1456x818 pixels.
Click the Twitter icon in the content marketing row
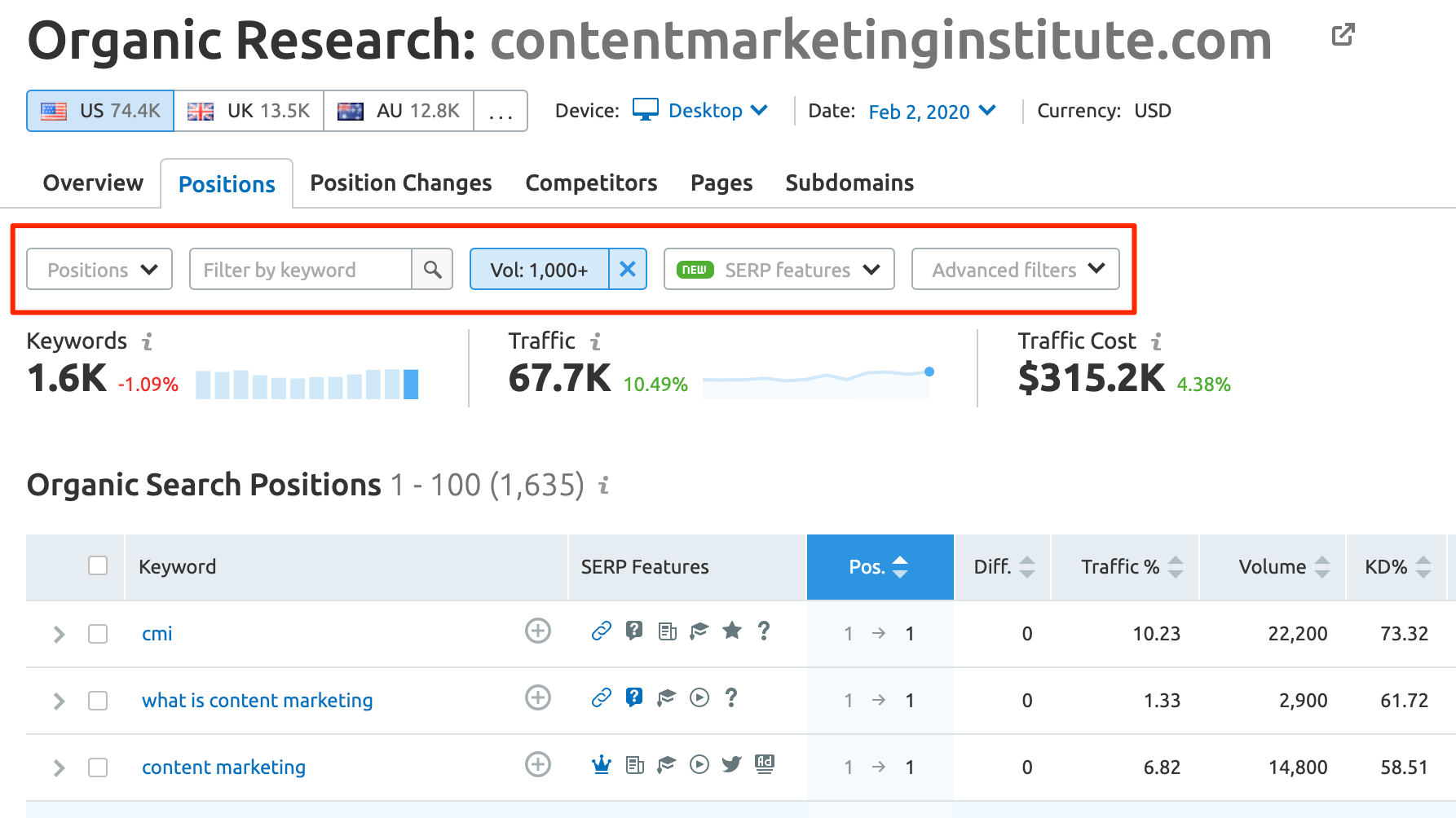point(731,765)
